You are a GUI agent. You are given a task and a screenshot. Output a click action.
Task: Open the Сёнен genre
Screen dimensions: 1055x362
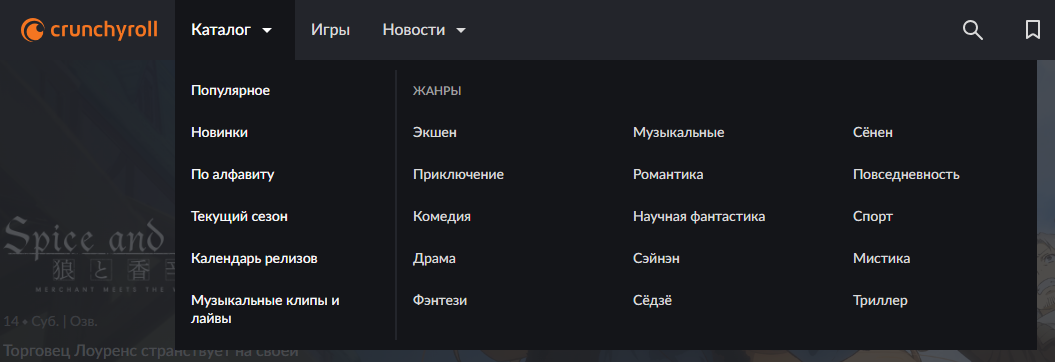(873, 133)
